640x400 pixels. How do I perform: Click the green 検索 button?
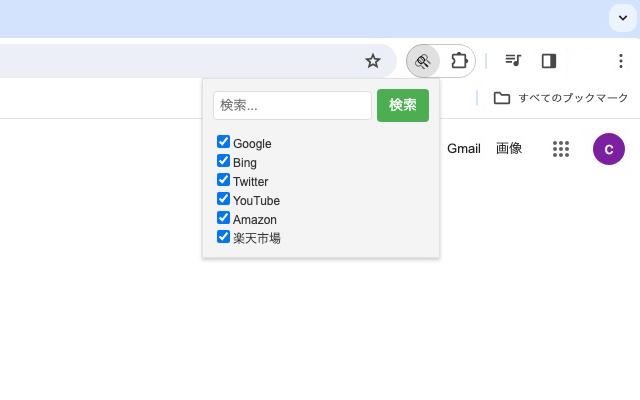click(403, 105)
